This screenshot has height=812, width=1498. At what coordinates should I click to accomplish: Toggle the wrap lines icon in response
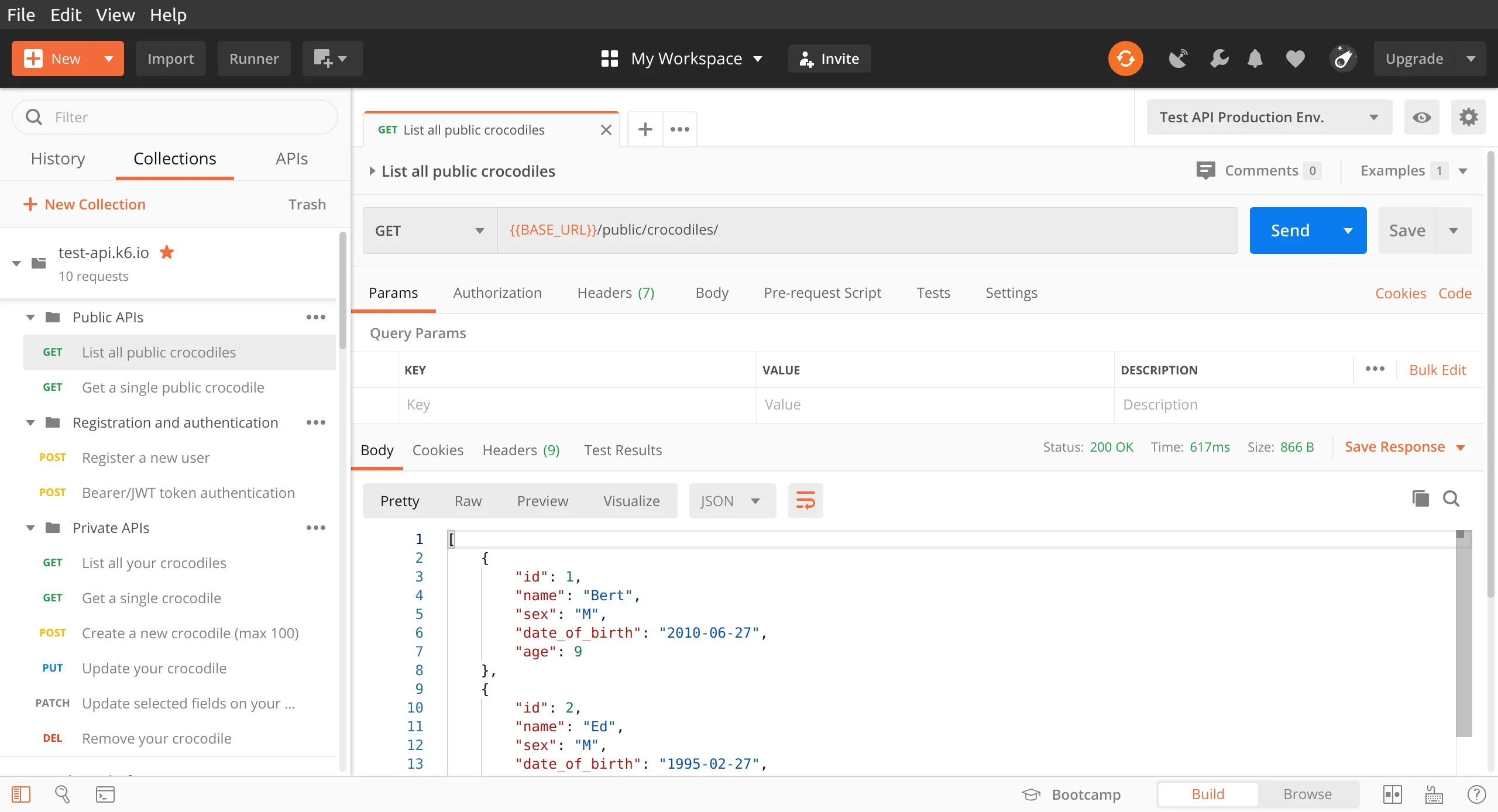(x=805, y=501)
